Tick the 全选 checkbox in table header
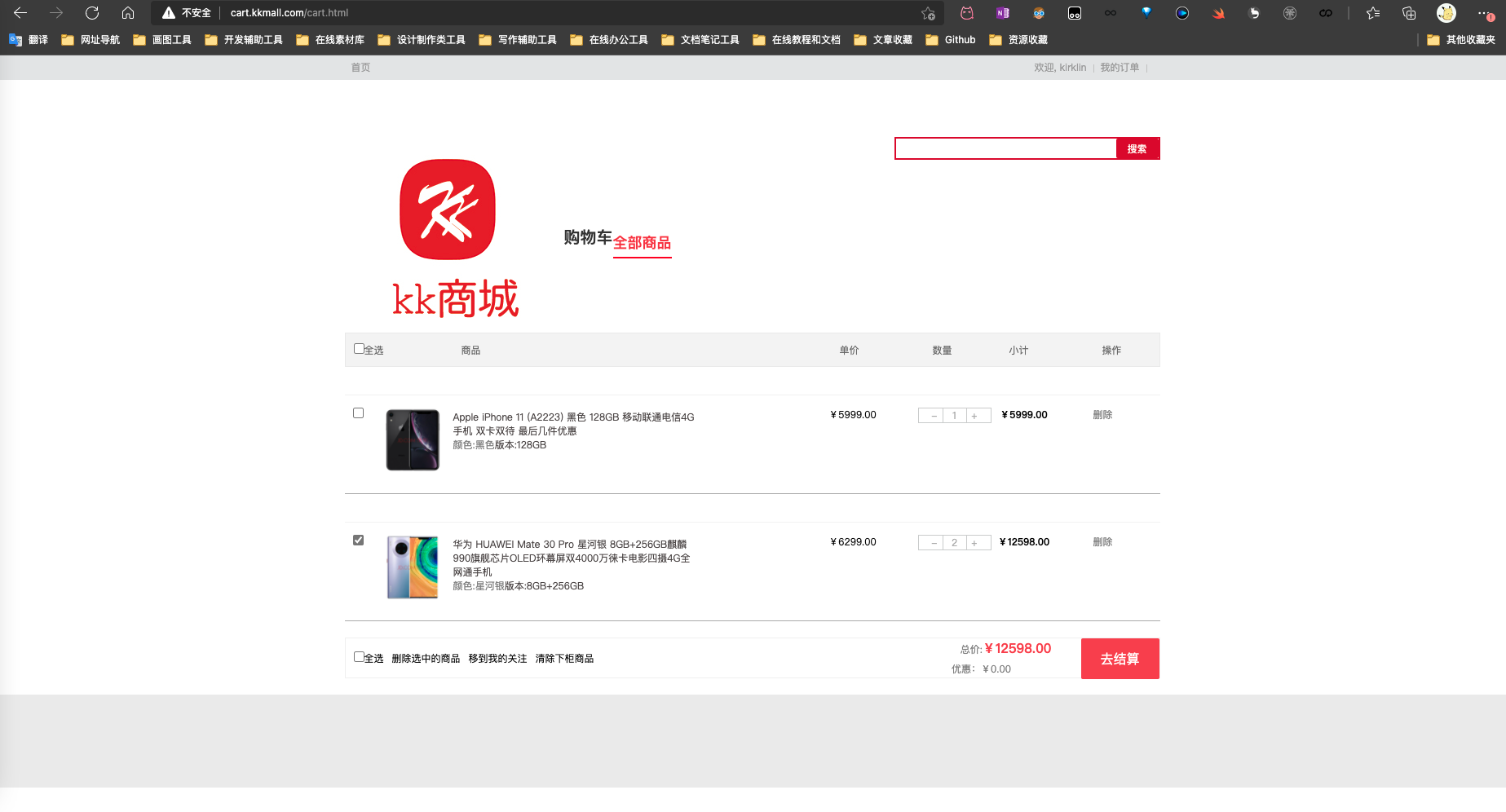1506x812 pixels. [359, 349]
